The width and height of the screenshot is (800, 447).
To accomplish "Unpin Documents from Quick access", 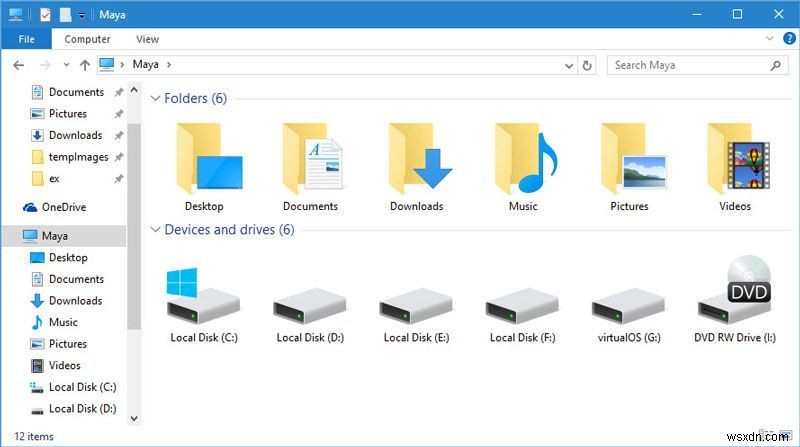I will pyautogui.click(x=118, y=92).
